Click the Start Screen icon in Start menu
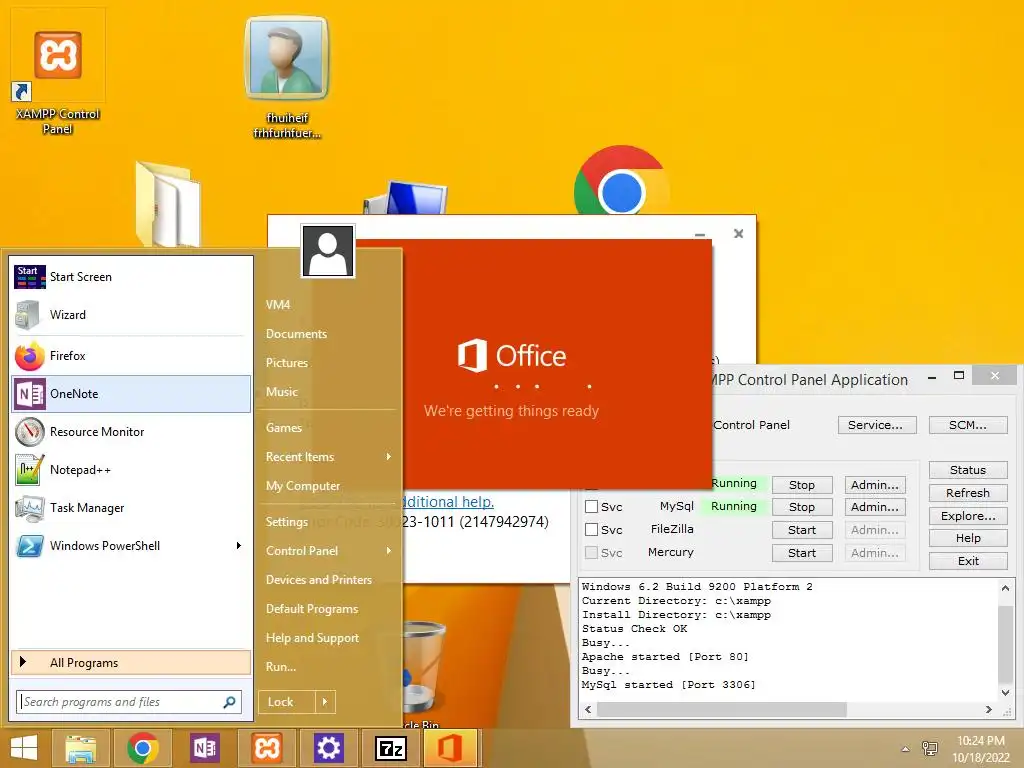Screen dimensions: 1024x768 pos(29,277)
